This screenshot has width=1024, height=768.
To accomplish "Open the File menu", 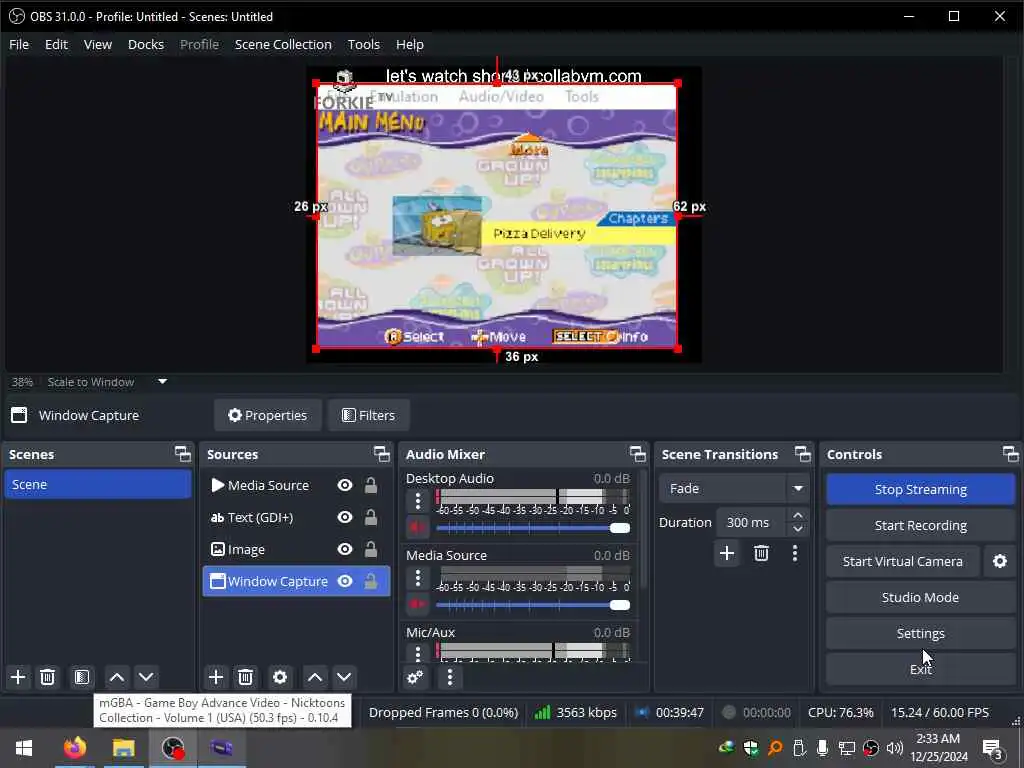I will (x=19, y=44).
